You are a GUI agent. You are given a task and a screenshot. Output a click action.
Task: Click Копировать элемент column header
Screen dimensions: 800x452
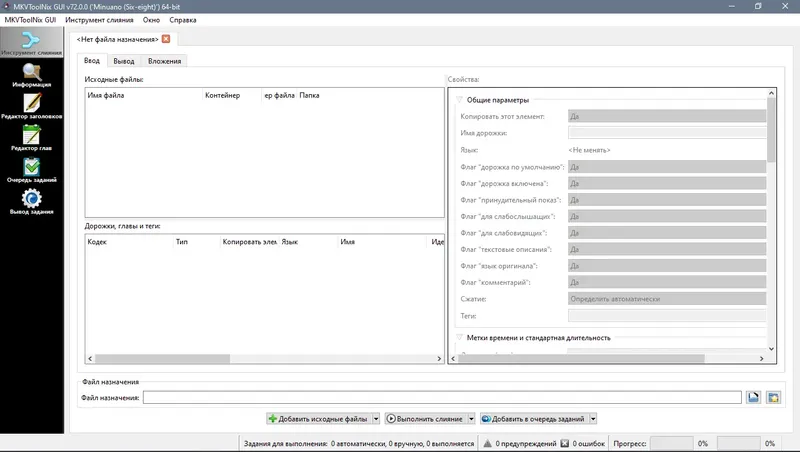click(249, 242)
